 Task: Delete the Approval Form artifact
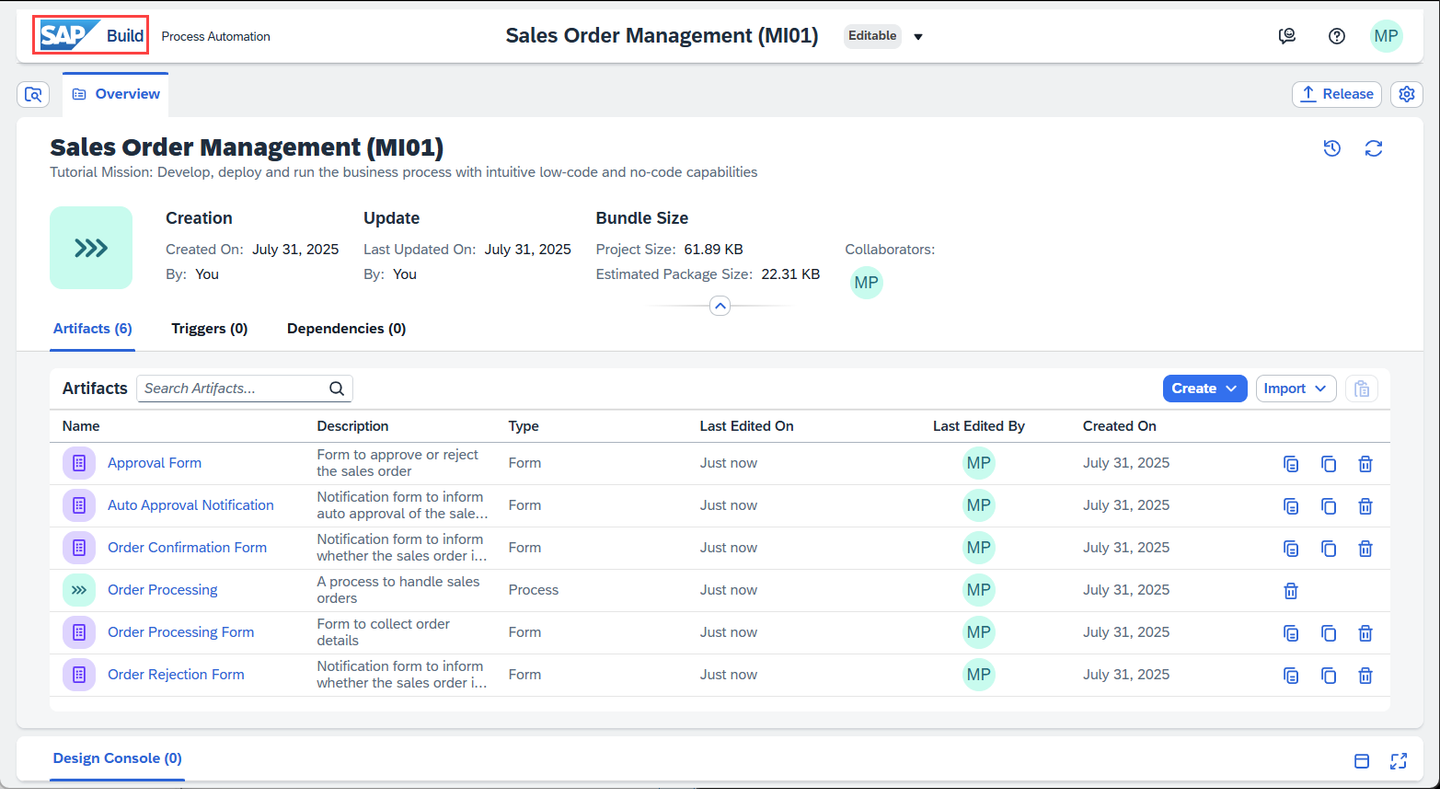[x=1365, y=464]
